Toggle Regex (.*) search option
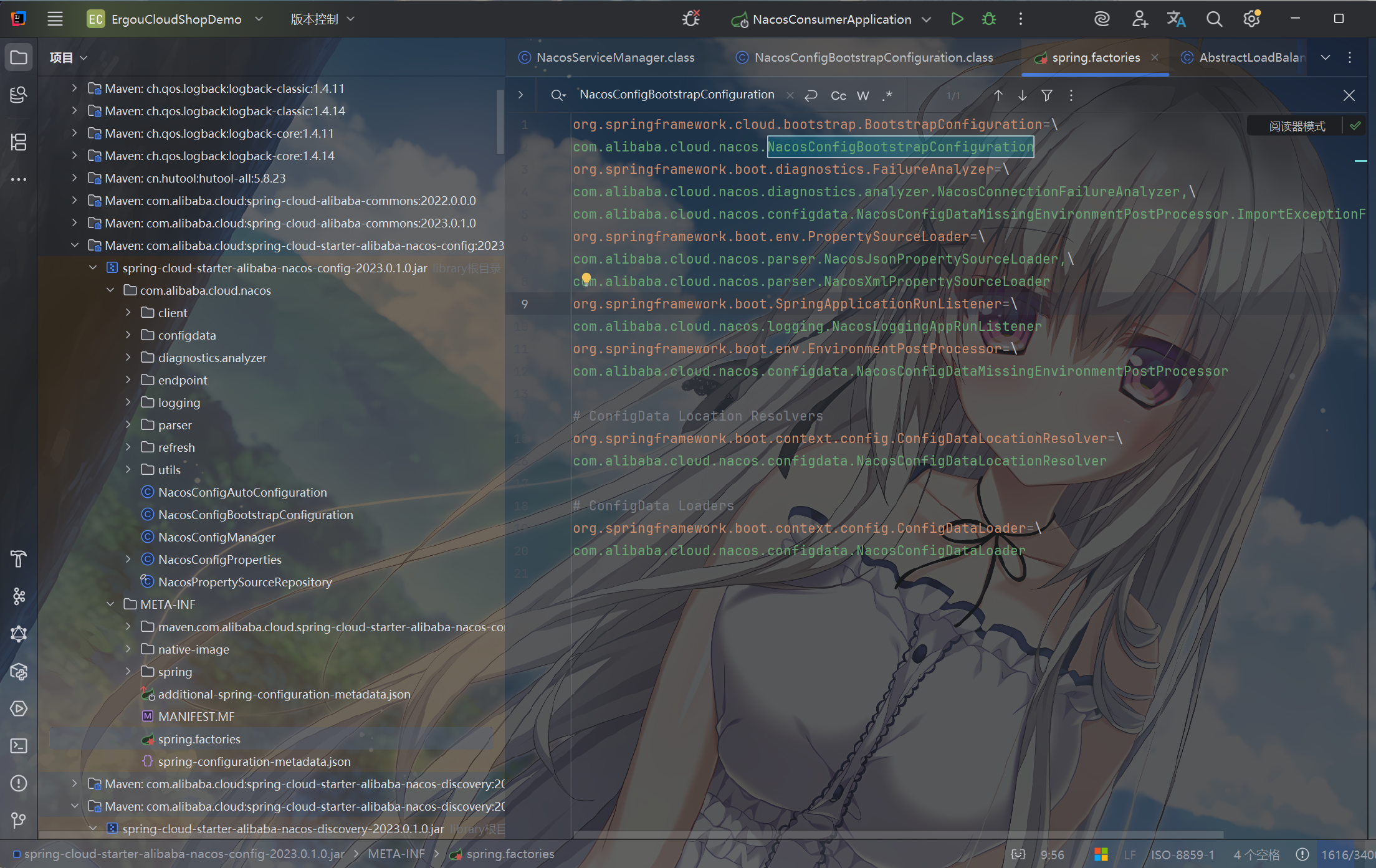 point(888,95)
